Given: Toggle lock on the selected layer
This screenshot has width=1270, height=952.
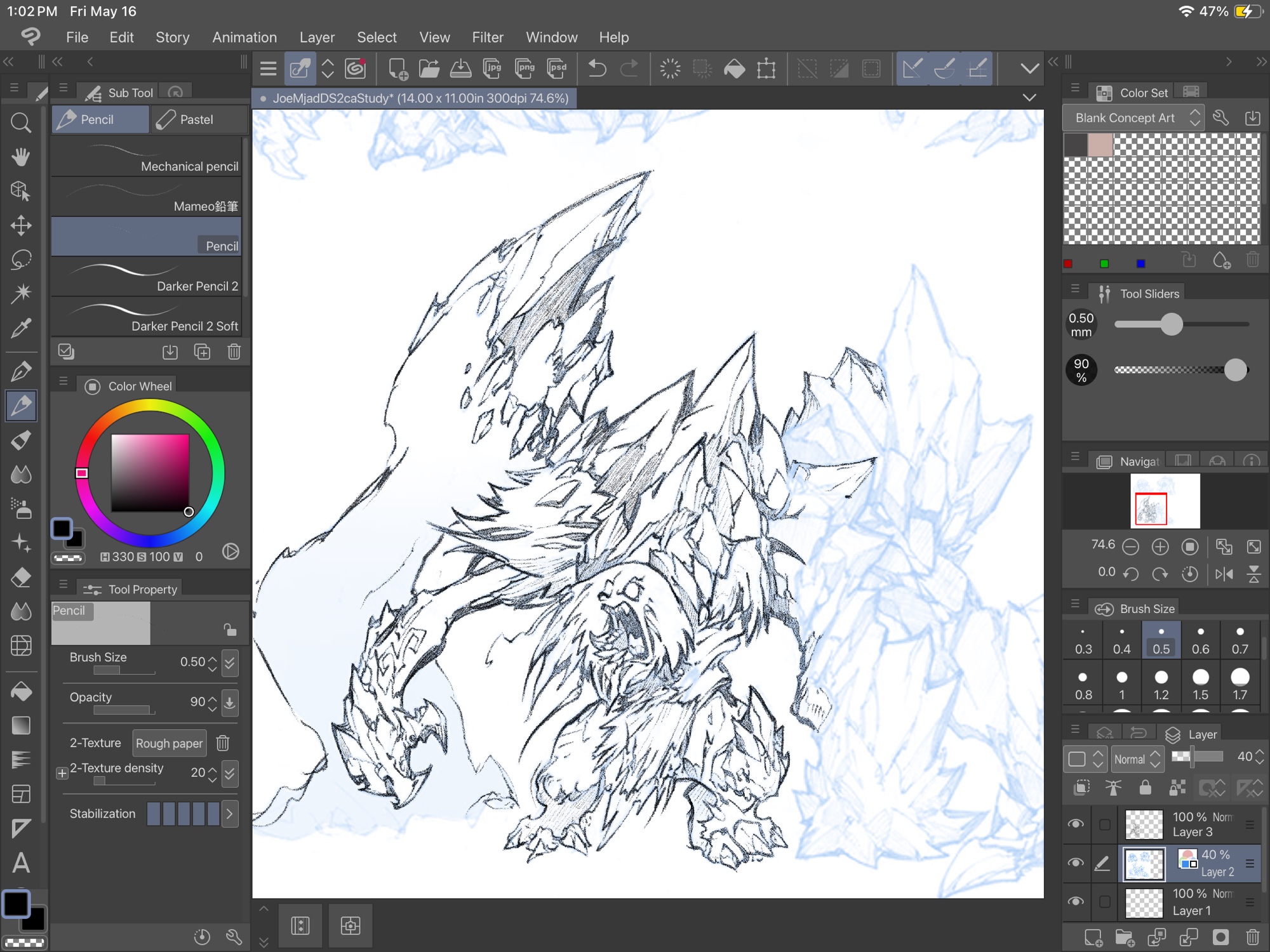Looking at the screenshot, I should click(1145, 788).
